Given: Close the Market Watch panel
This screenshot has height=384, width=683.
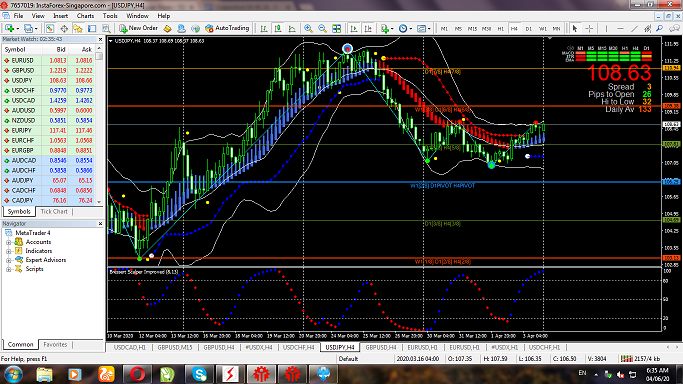Looking at the screenshot, I should coord(100,39).
